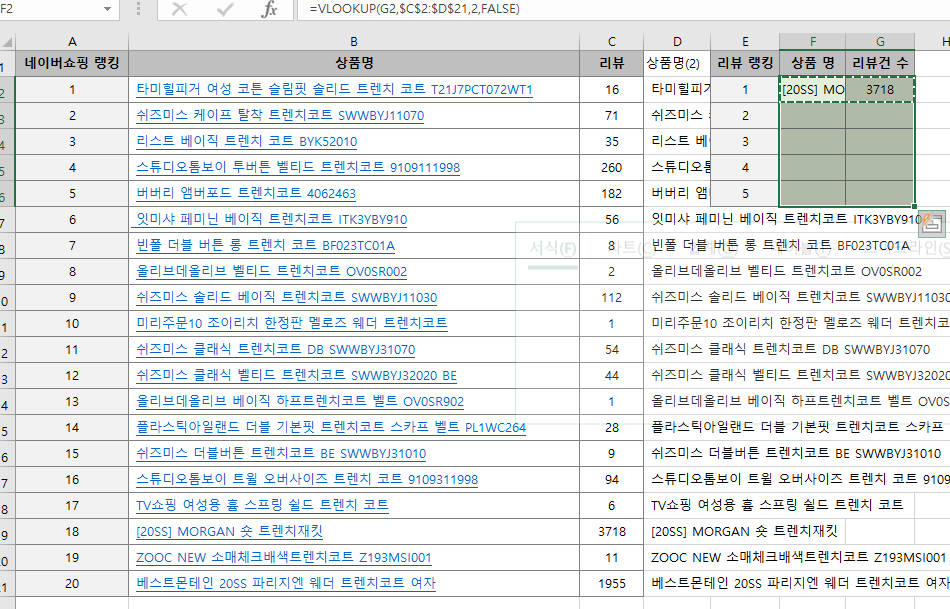Open link 쉬즈미스 클래식 벨티드 트렌치코트 SWWBYJ32020 BE in column B
Viewport: 950px width, 609px height.
pyautogui.click(x=296, y=375)
